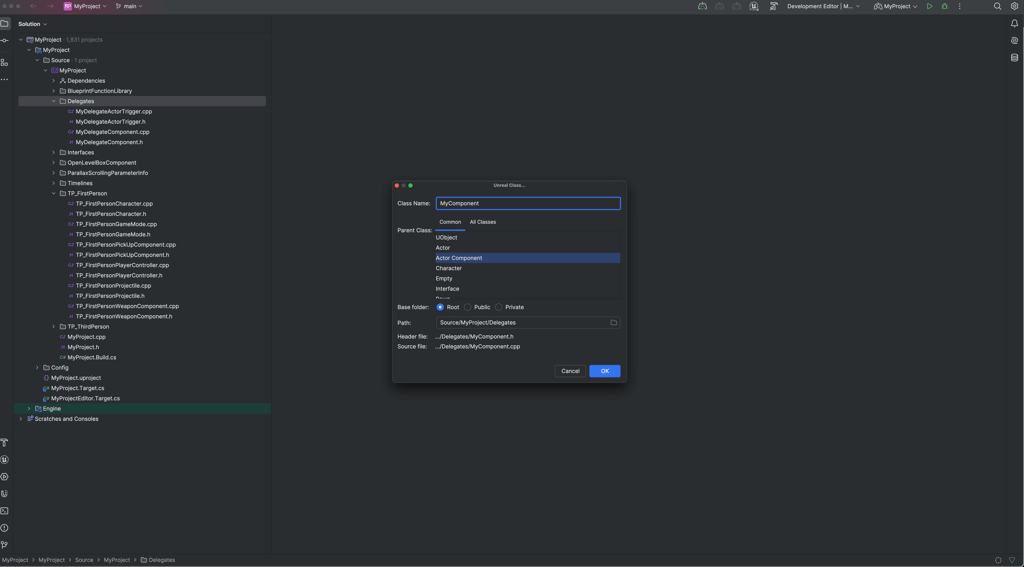Screen dimensions: 1024x567
Task: Open the Unreal log magnet-shaped tool icon
Action: [5, 494]
